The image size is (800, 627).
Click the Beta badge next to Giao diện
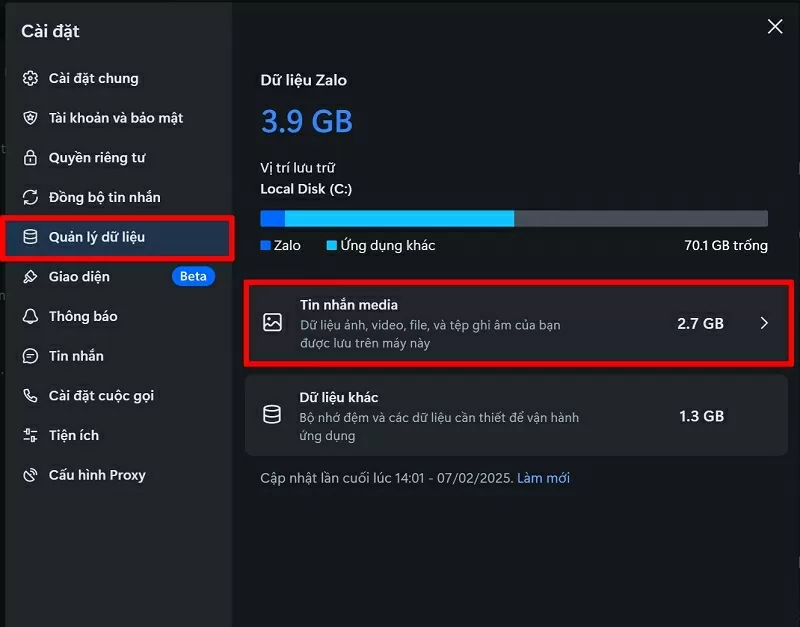[x=193, y=277]
